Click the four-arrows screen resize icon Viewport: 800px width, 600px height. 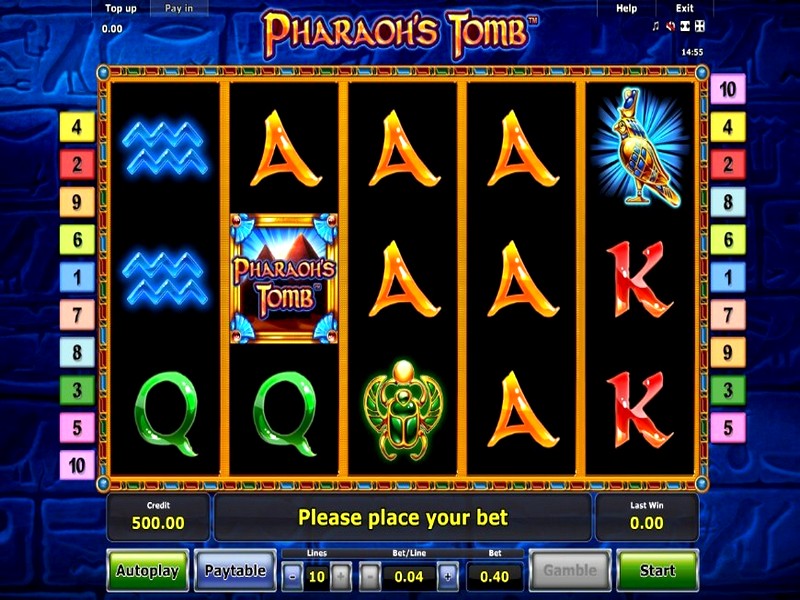700,26
